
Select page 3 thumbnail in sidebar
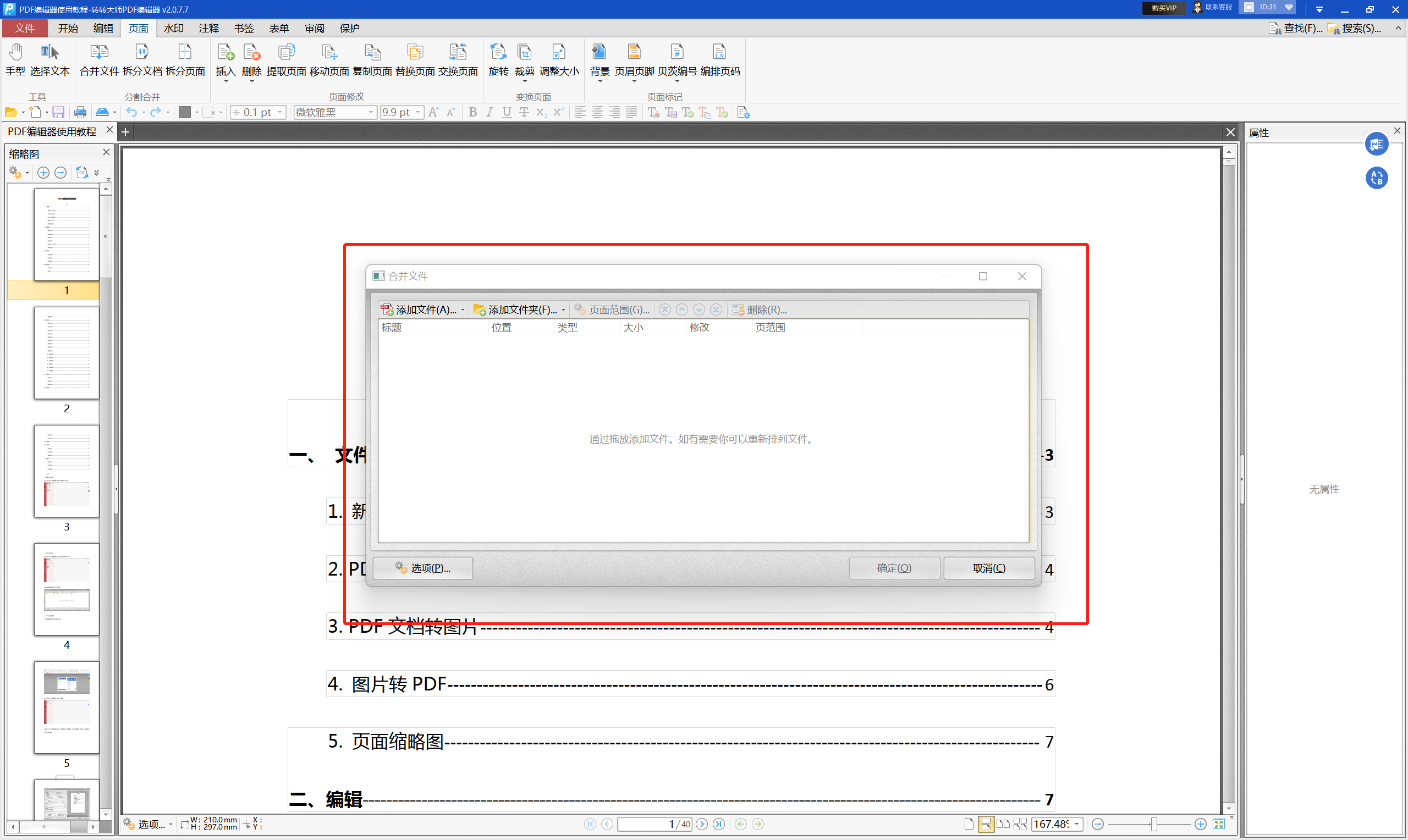coord(66,471)
